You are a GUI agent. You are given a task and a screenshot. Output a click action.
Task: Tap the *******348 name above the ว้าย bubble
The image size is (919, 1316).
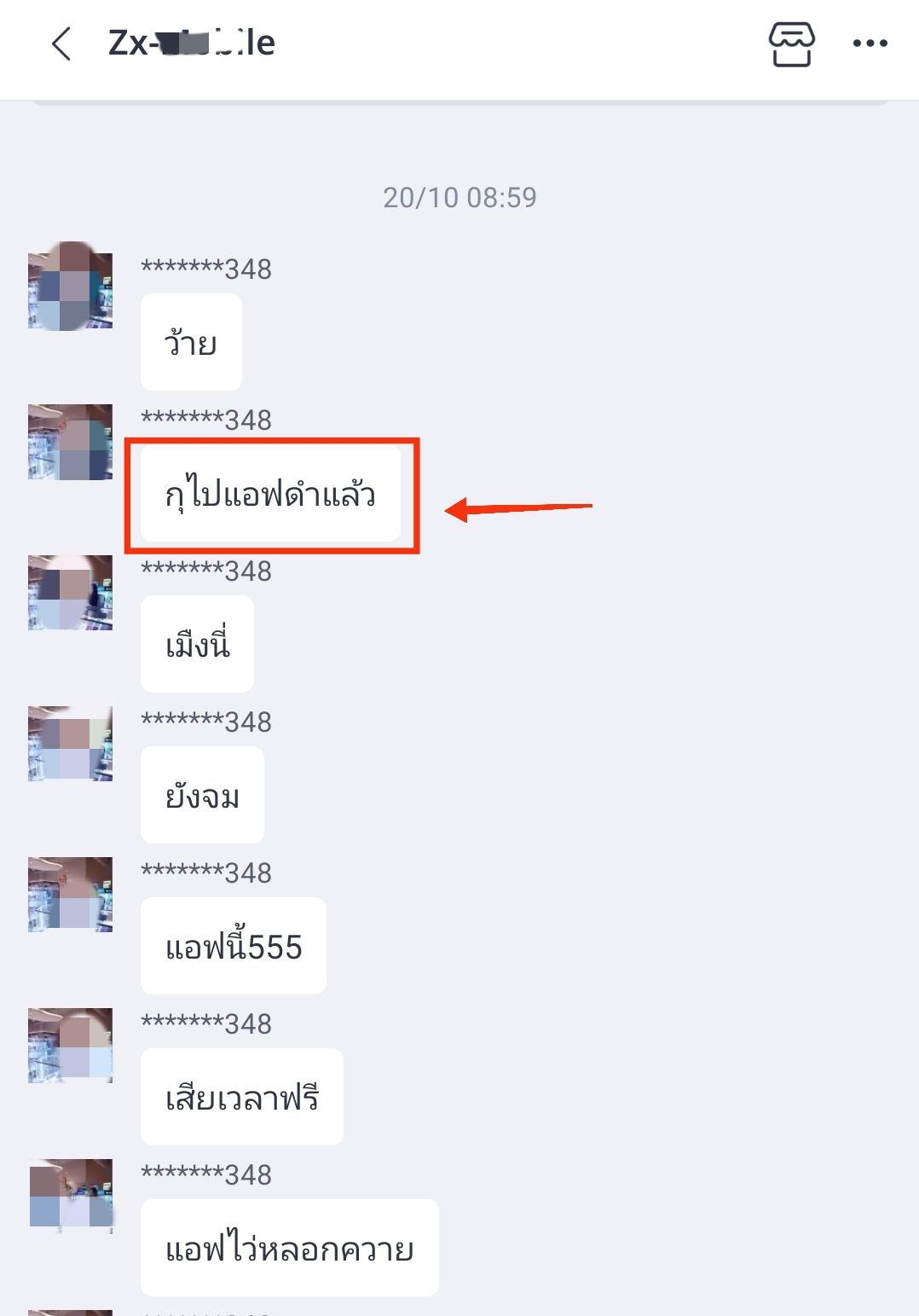(206, 269)
